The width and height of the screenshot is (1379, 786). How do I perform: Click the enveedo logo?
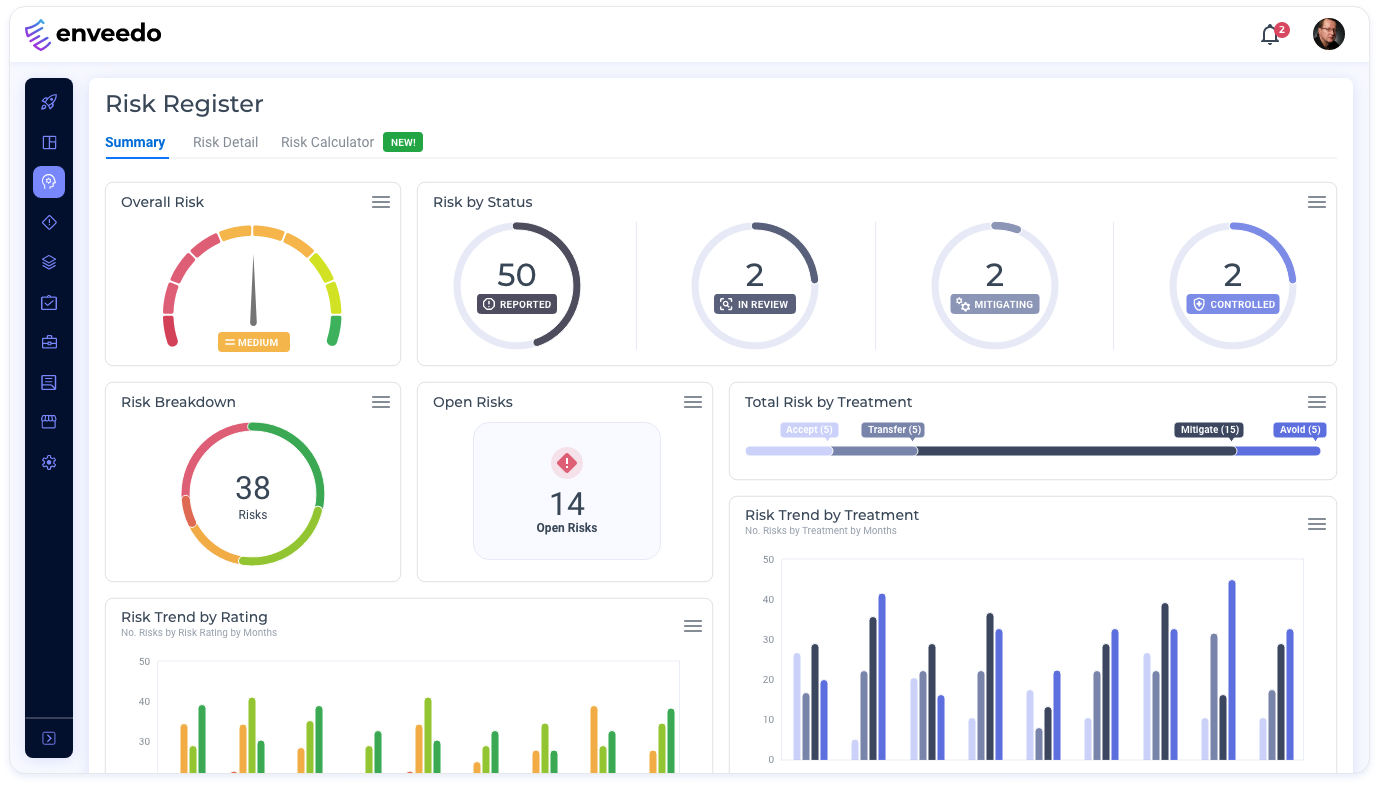coord(92,33)
